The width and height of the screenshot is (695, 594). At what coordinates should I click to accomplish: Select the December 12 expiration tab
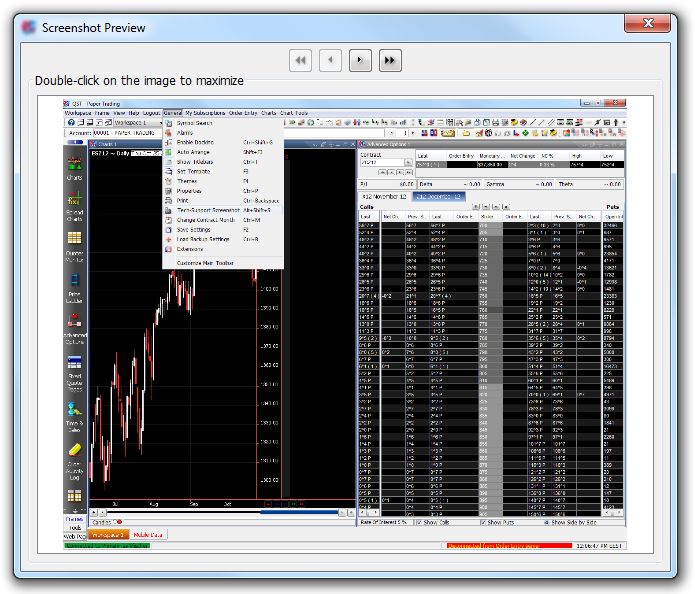tap(439, 196)
